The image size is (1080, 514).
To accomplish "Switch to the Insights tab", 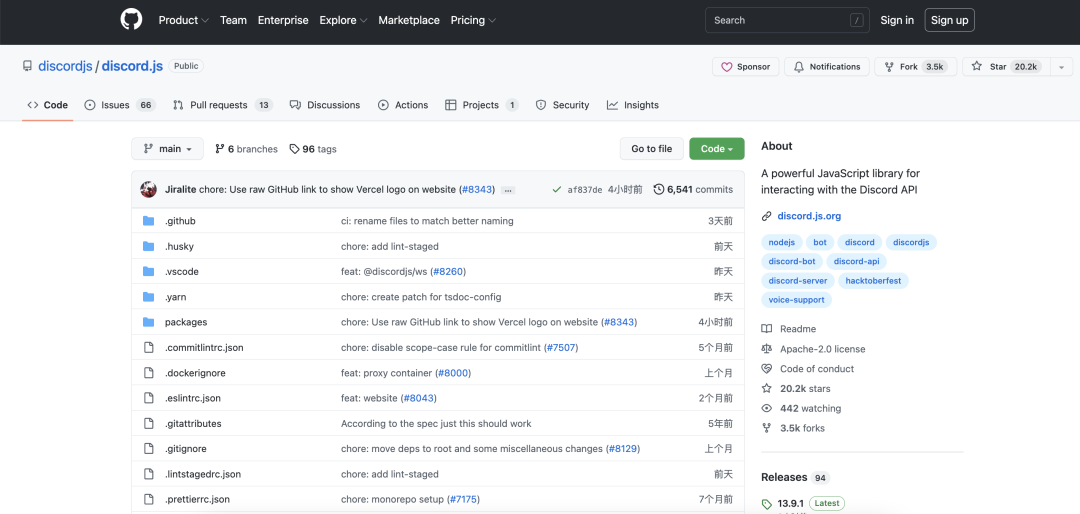I will [633, 105].
